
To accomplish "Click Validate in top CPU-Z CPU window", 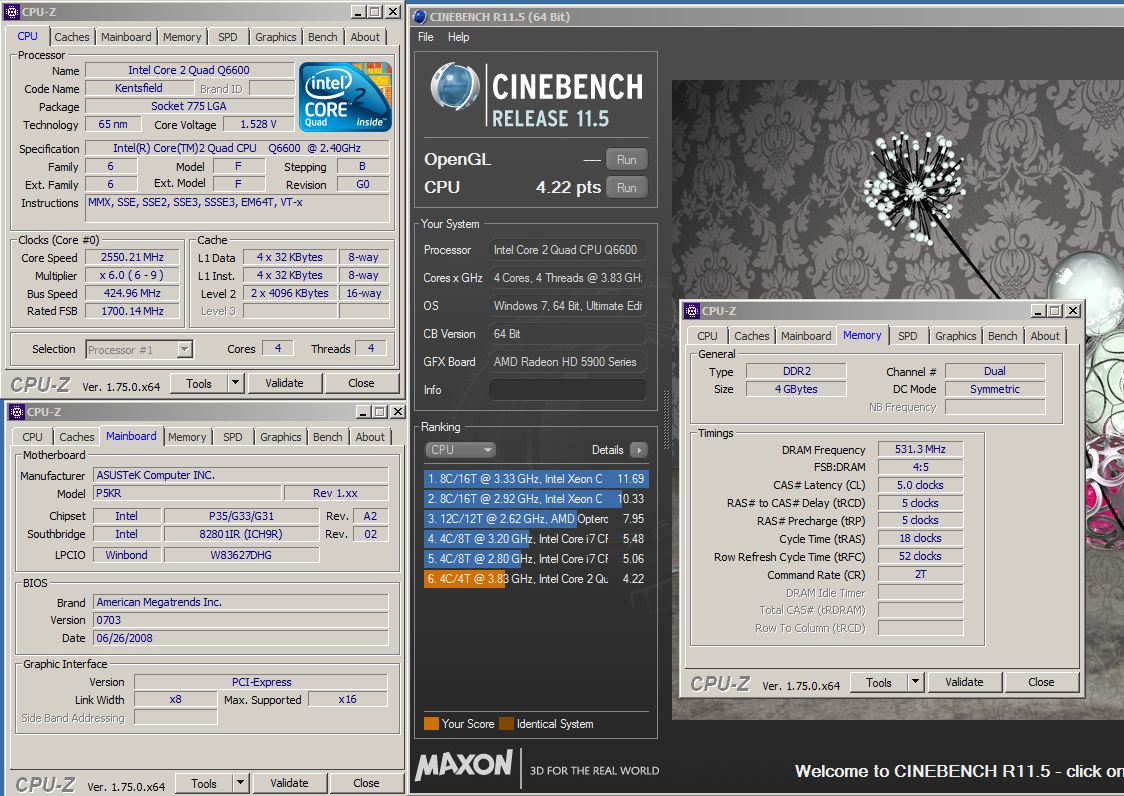I will click(285, 383).
